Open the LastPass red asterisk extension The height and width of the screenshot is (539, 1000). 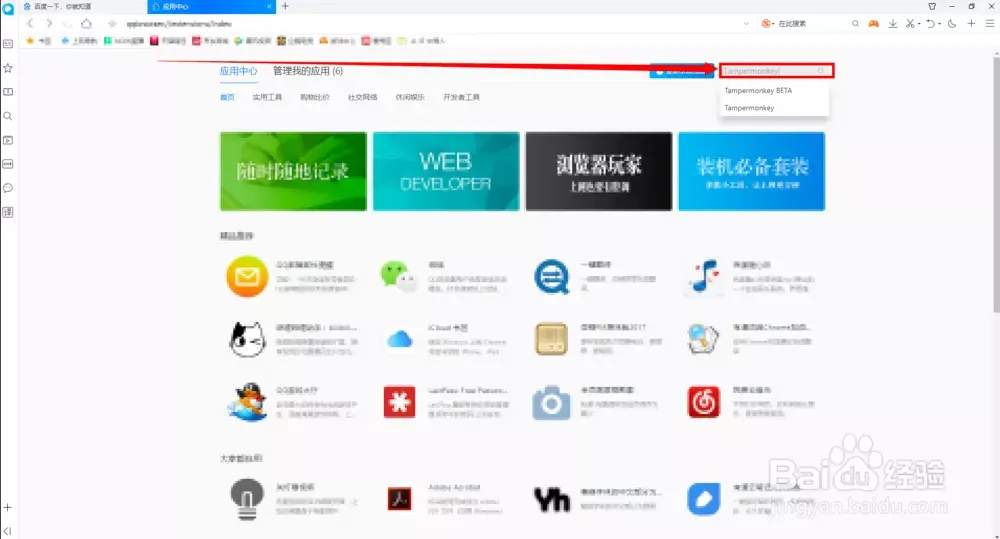(399, 402)
